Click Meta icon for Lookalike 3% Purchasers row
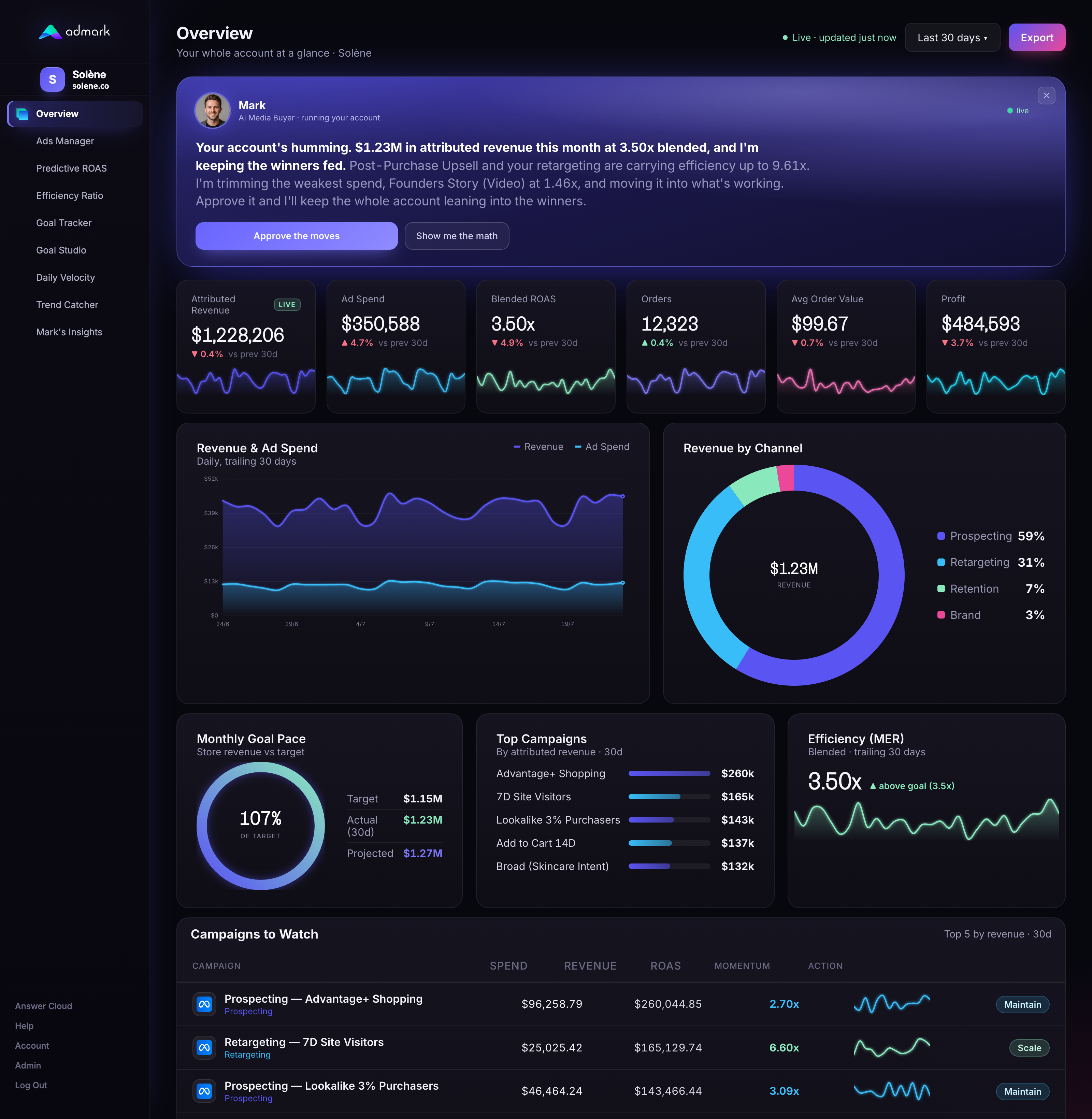The image size is (1092, 1119). point(204,1091)
